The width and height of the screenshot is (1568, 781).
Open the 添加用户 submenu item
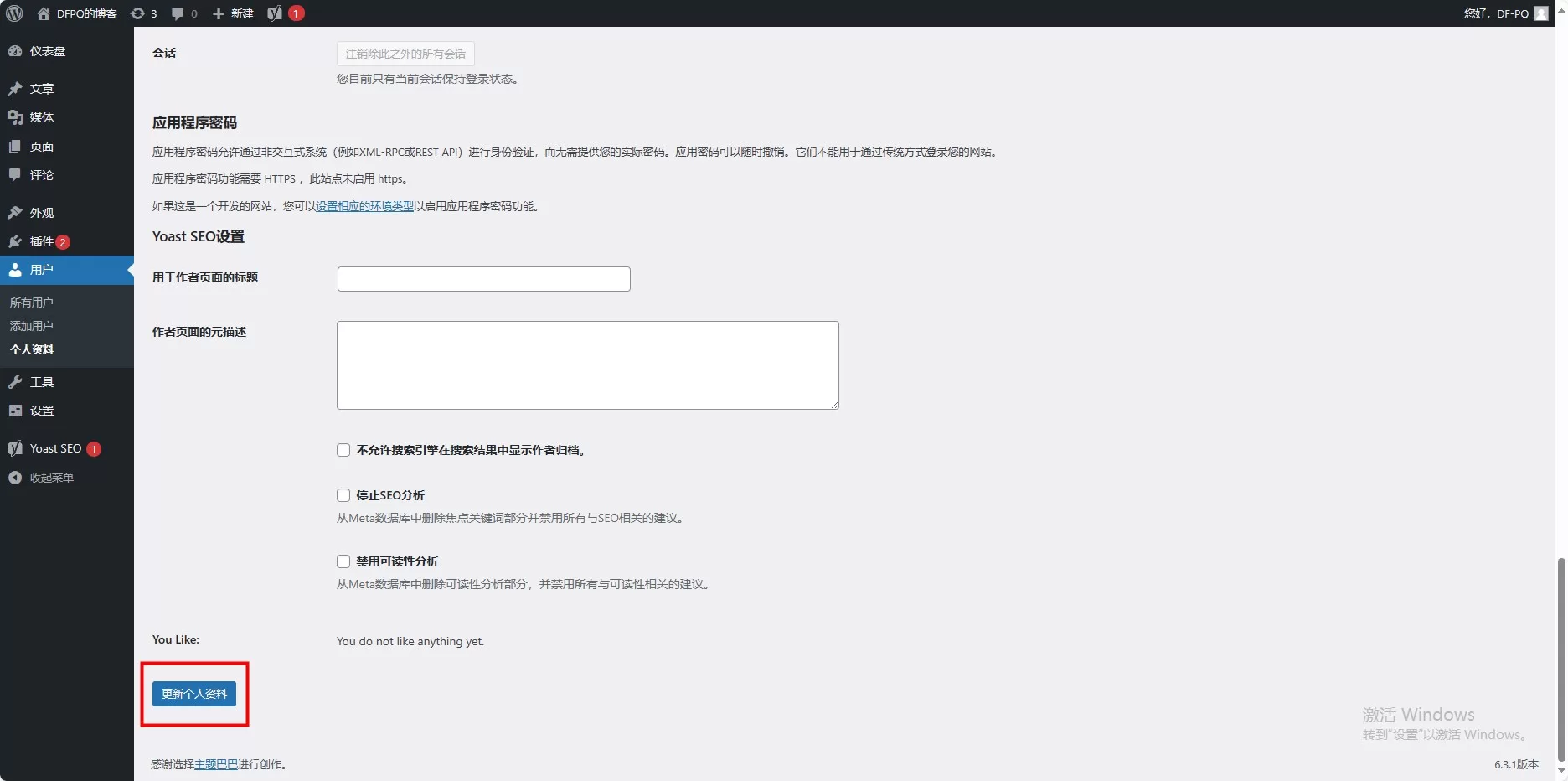point(32,326)
